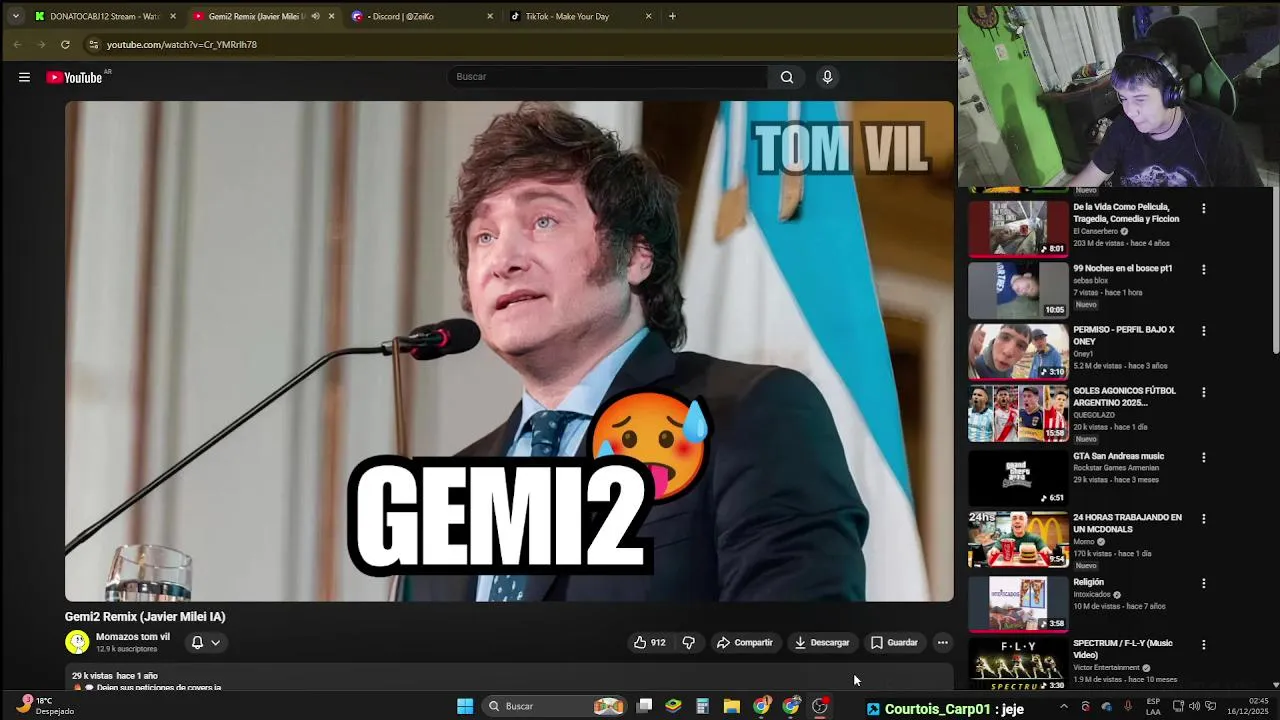The image size is (1280, 720).
Task: Start voice search with the microphone icon
Action: click(827, 77)
